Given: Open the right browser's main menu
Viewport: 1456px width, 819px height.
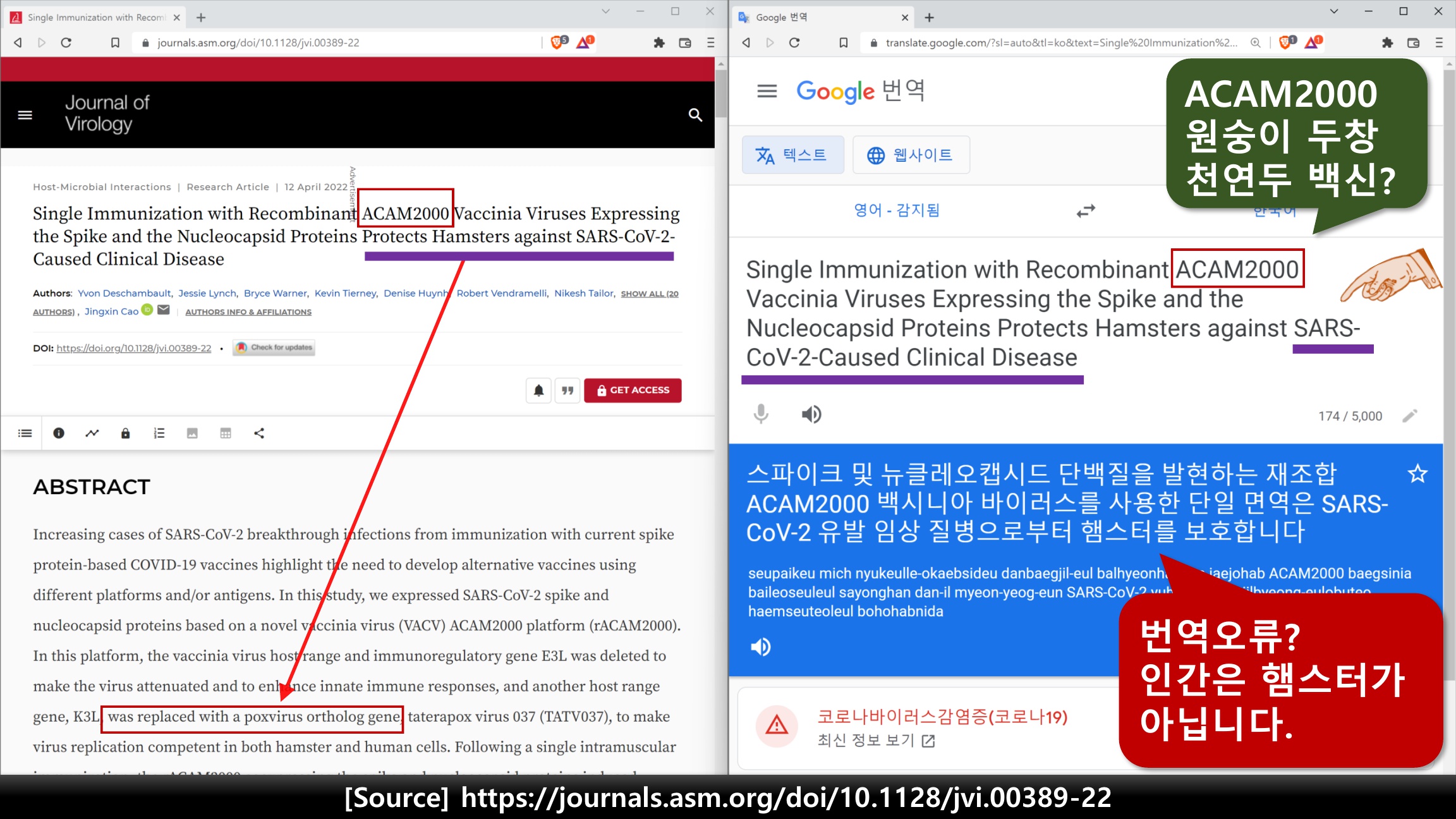Looking at the screenshot, I should tap(1439, 43).
